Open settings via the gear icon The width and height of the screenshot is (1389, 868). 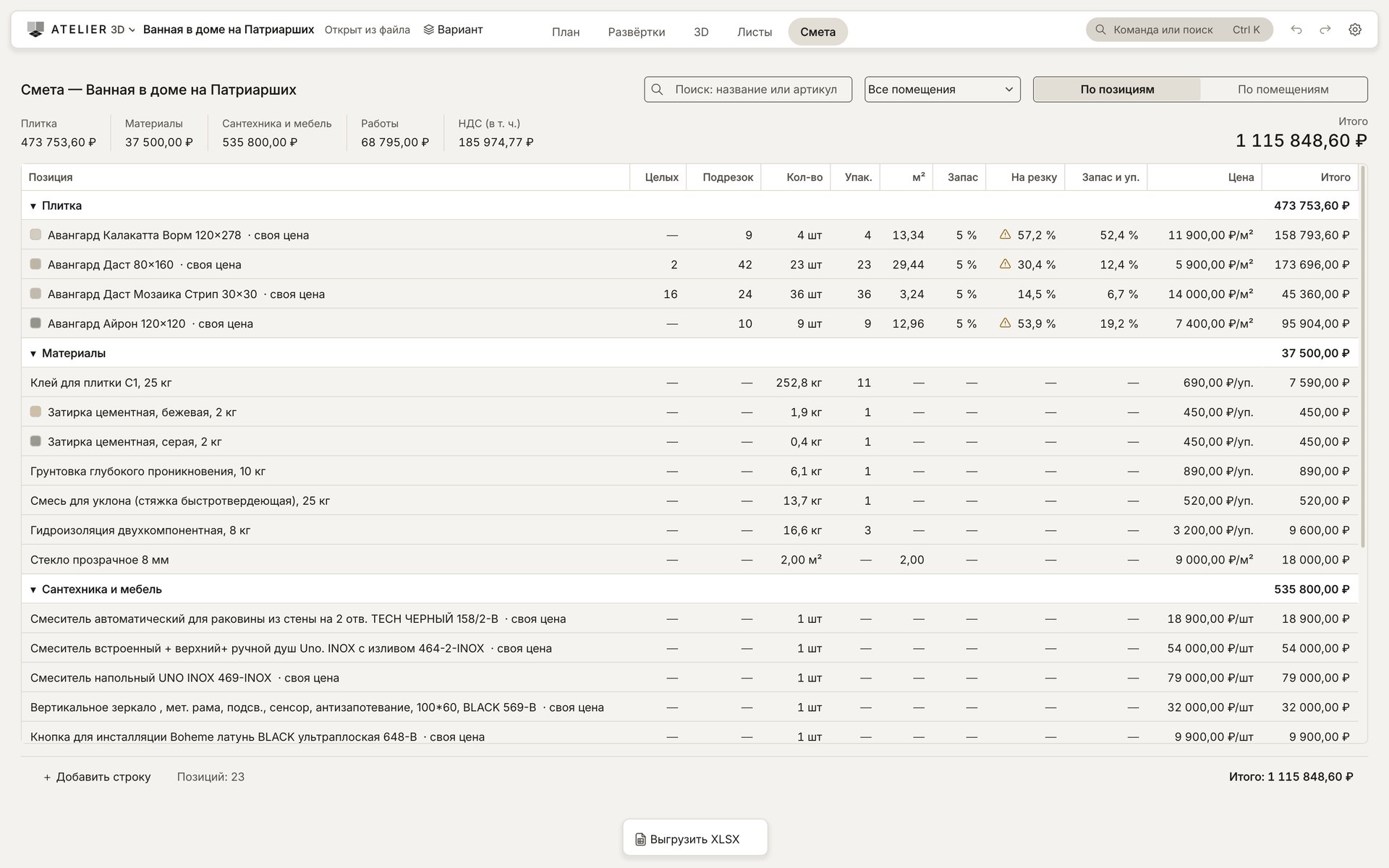(x=1355, y=30)
